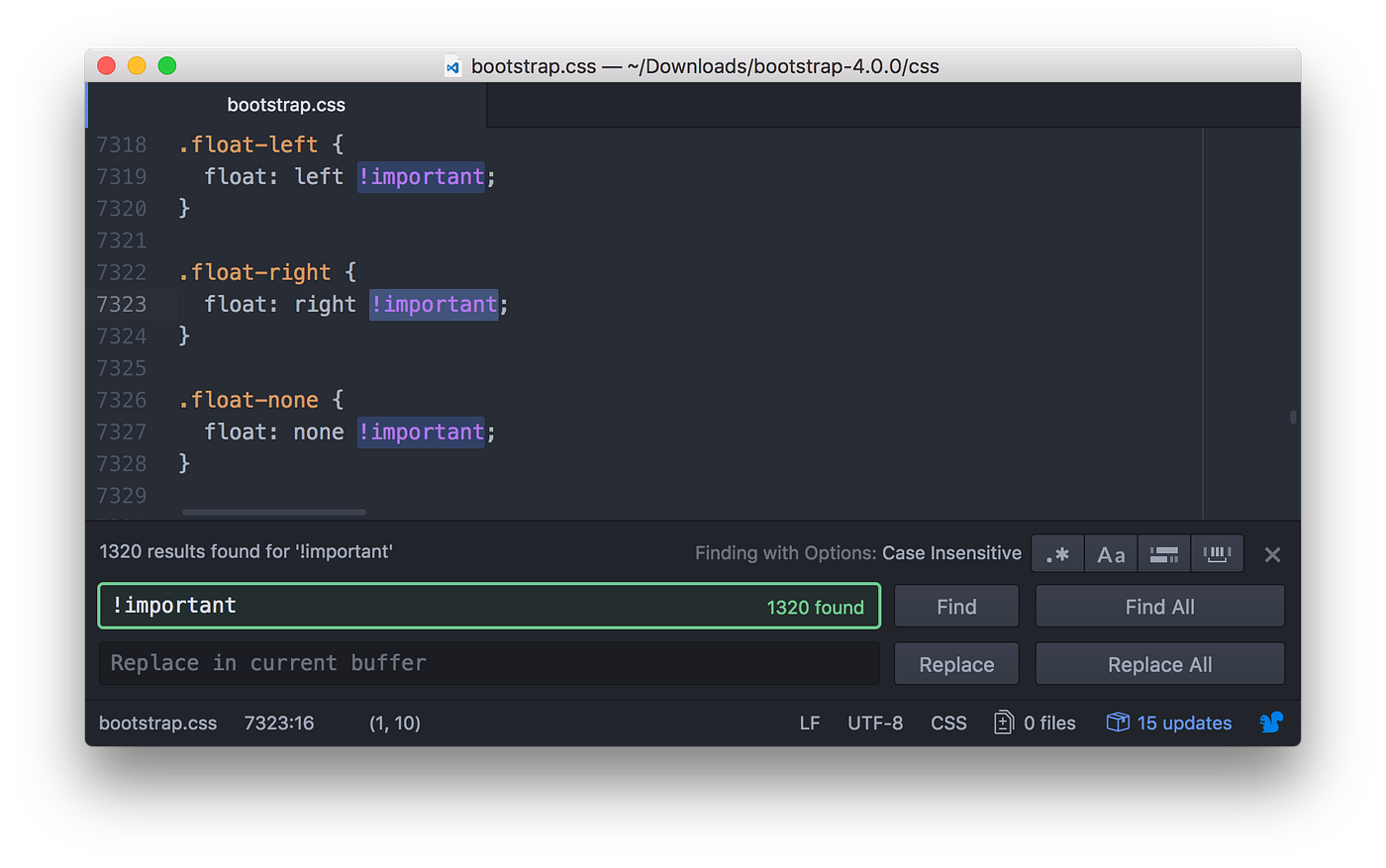The image size is (1386, 868).
Task: Click the blue squirrel icon in status bar
Action: pyautogui.click(x=1271, y=723)
